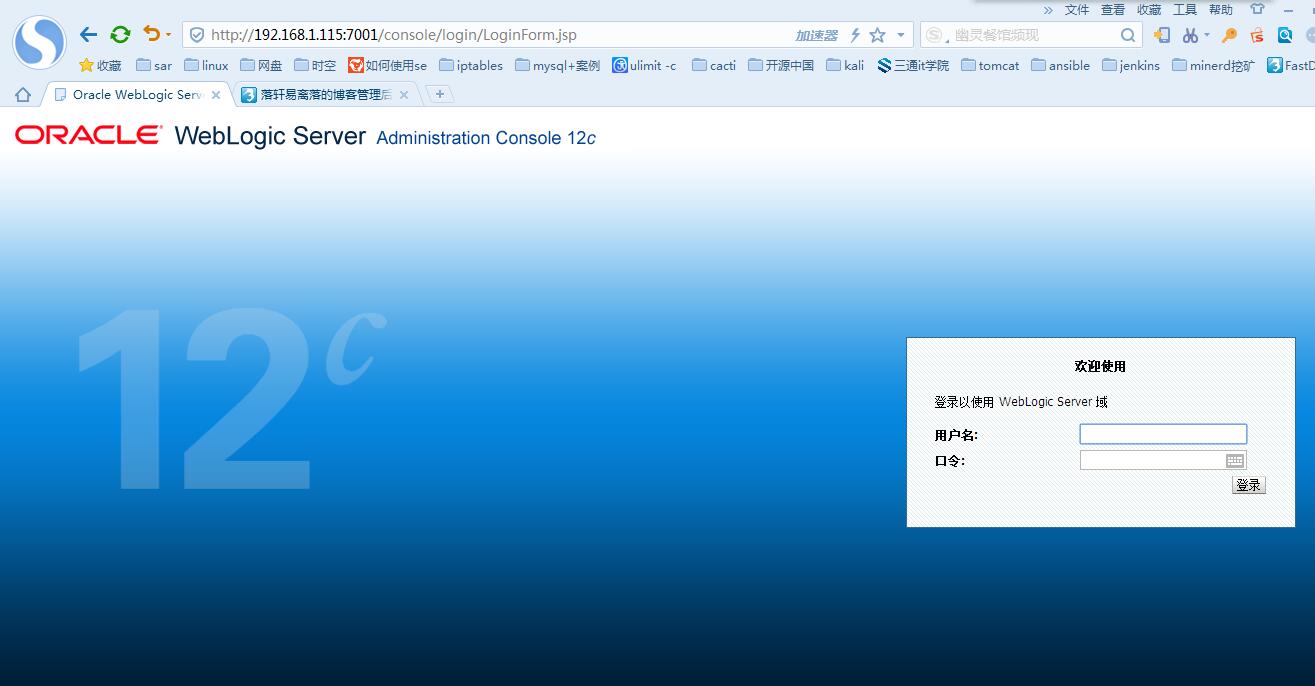
Task: Click the 用户名 username input field
Action: [1163, 434]
